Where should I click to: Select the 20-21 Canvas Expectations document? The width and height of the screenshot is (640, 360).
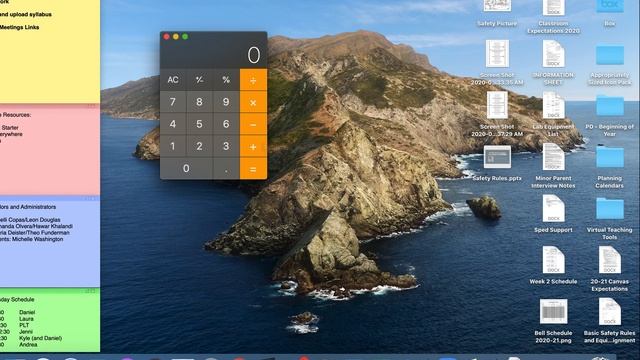tap(610, 260)
